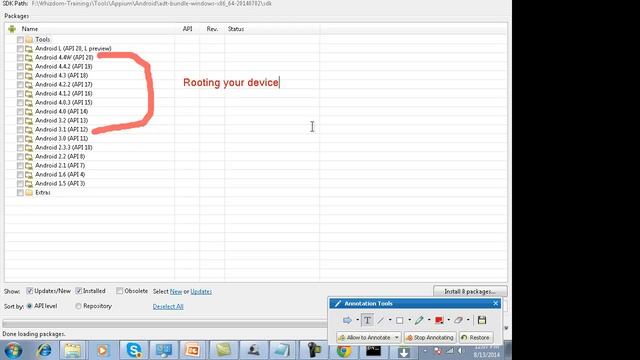Select Android 1.5 (API 3) row text
The width and height of the screenshot is (640, 360).
pyautogui.click(x=60, y=183)
